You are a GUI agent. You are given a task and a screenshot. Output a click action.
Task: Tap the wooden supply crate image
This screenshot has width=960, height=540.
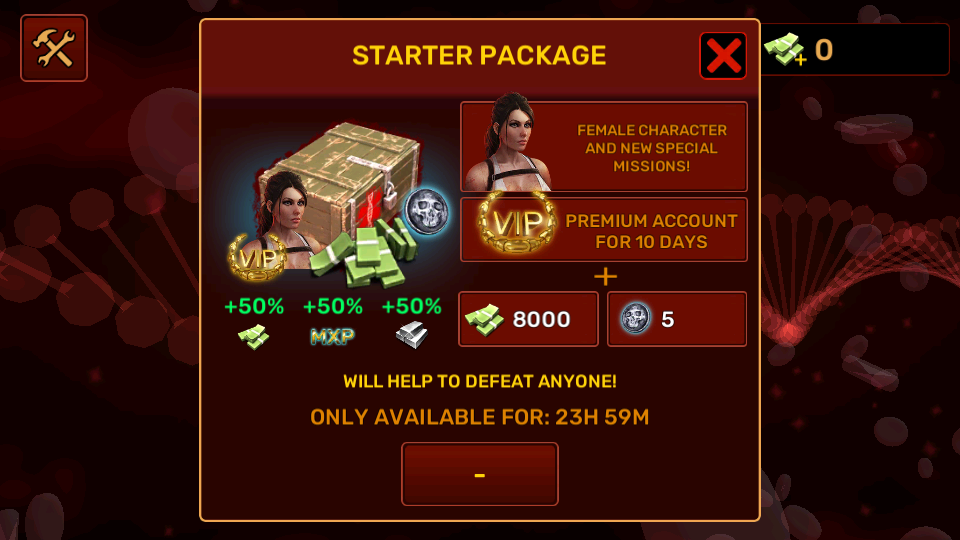click(340, 178)
